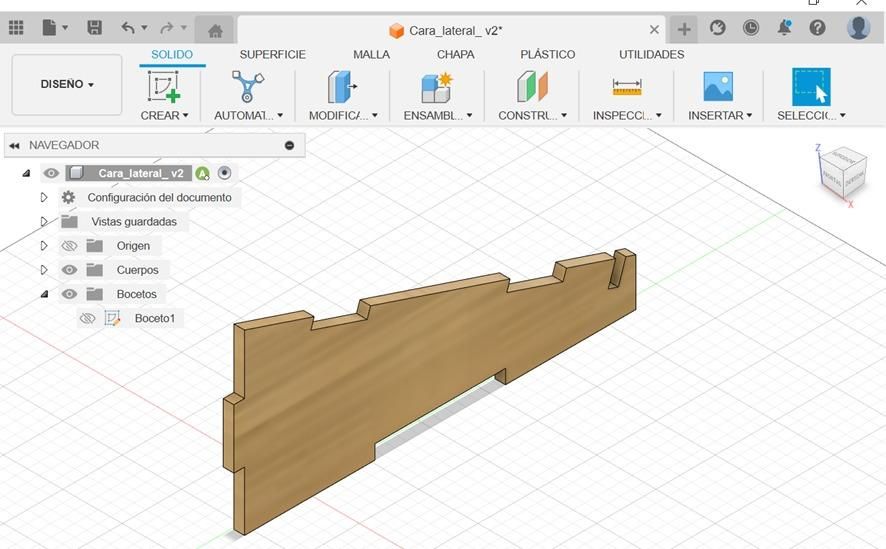Collapse the Cara_lateral_v2 root node
The width and height of the screenshot is (886, 549).
(x=26, y=173)
